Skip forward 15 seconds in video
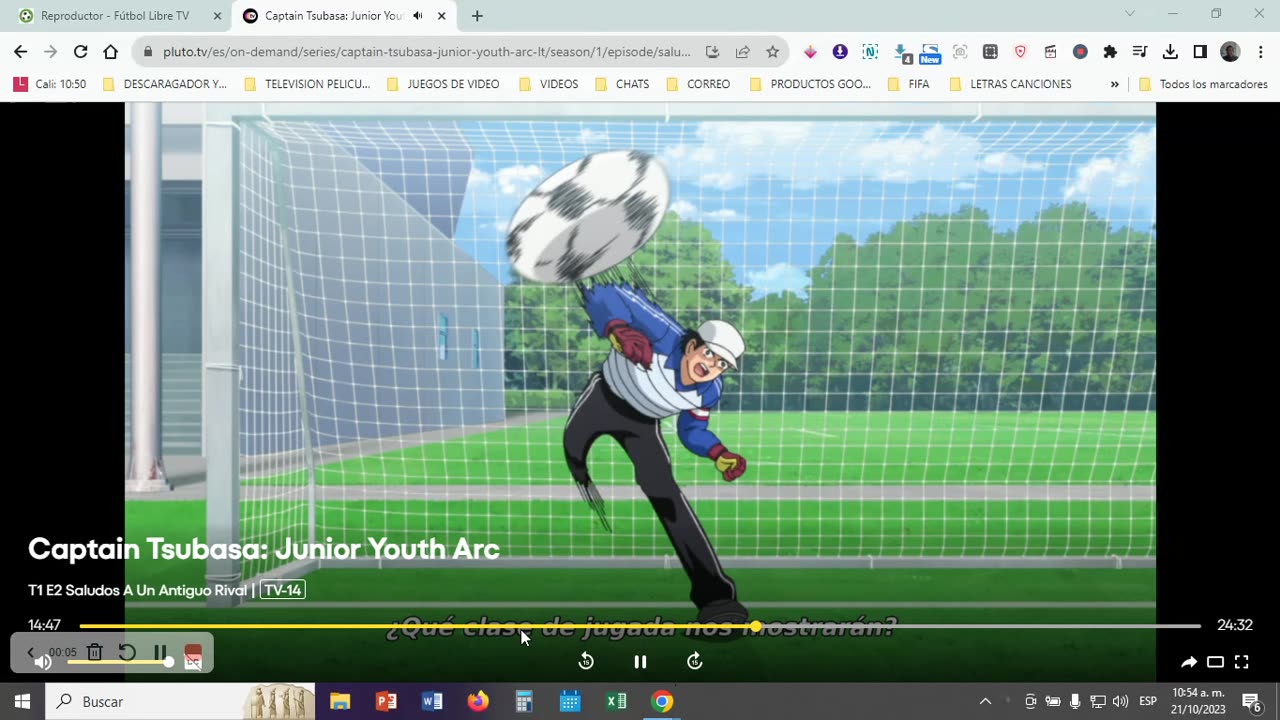 [695, 661]
